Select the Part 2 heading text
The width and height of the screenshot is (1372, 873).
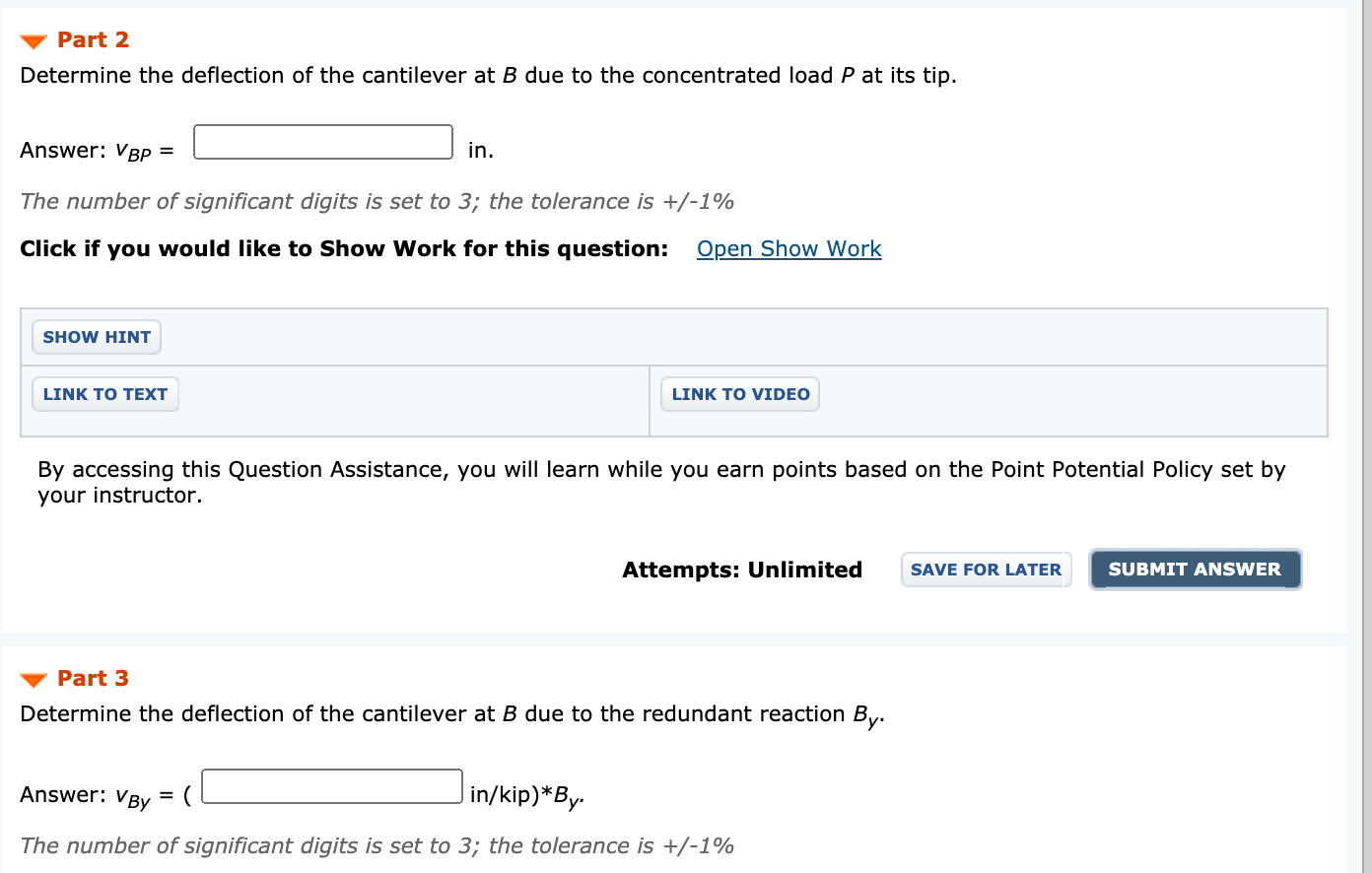92,39
